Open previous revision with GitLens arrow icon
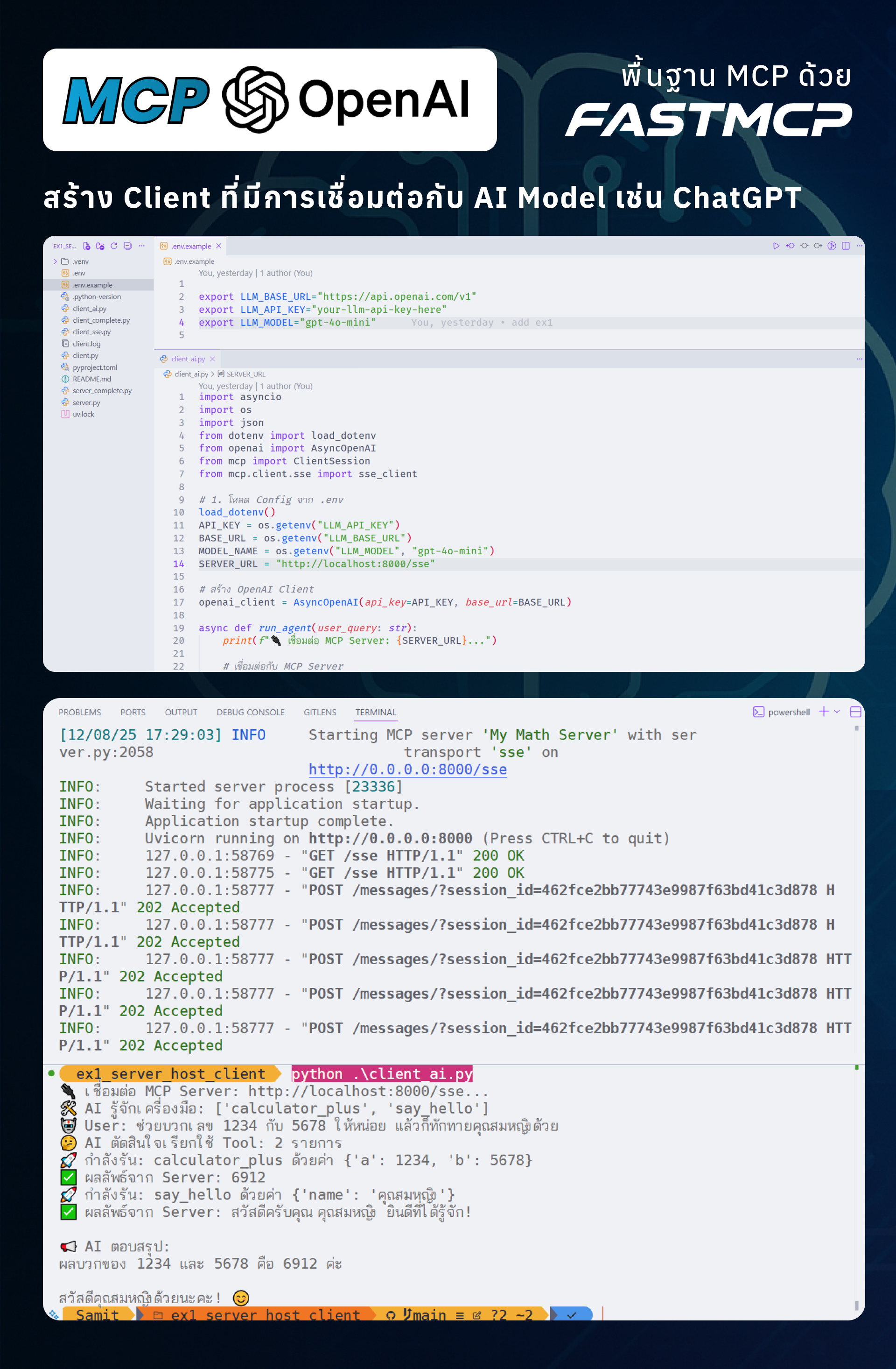The width and height of the screenshot is (896, 1369). coord(790,246)
